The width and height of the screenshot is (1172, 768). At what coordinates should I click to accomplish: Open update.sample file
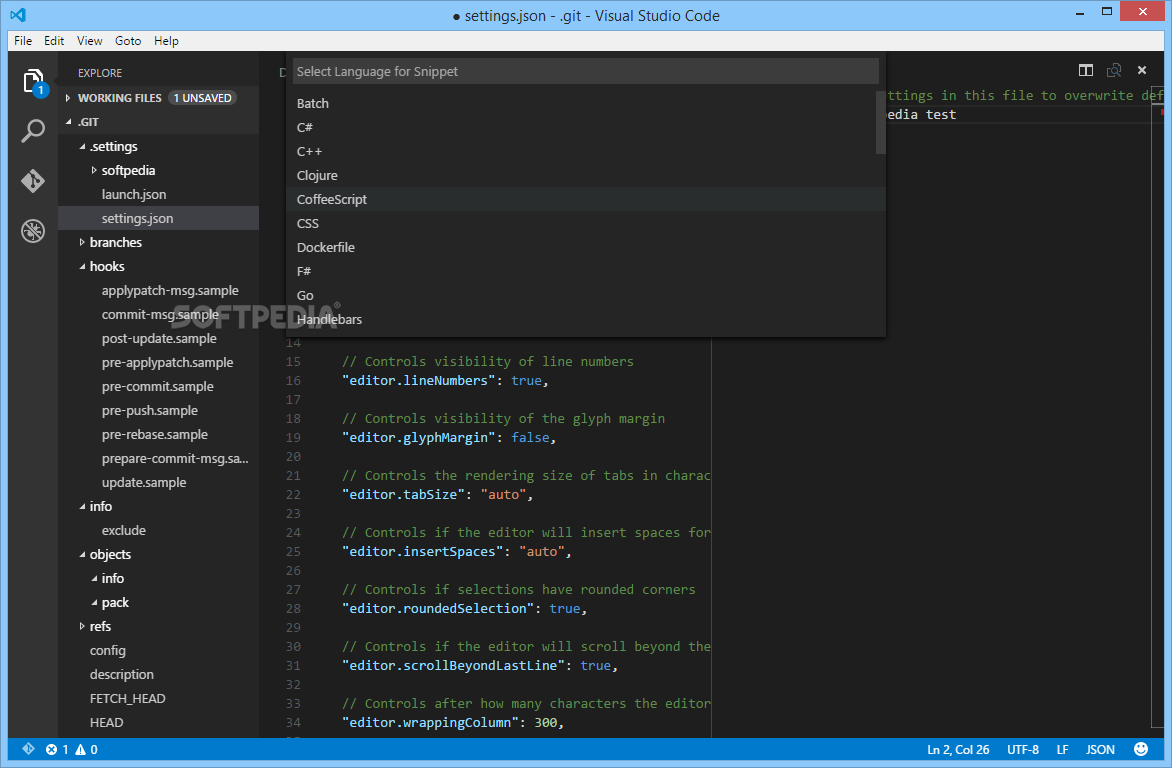(158, 482)
